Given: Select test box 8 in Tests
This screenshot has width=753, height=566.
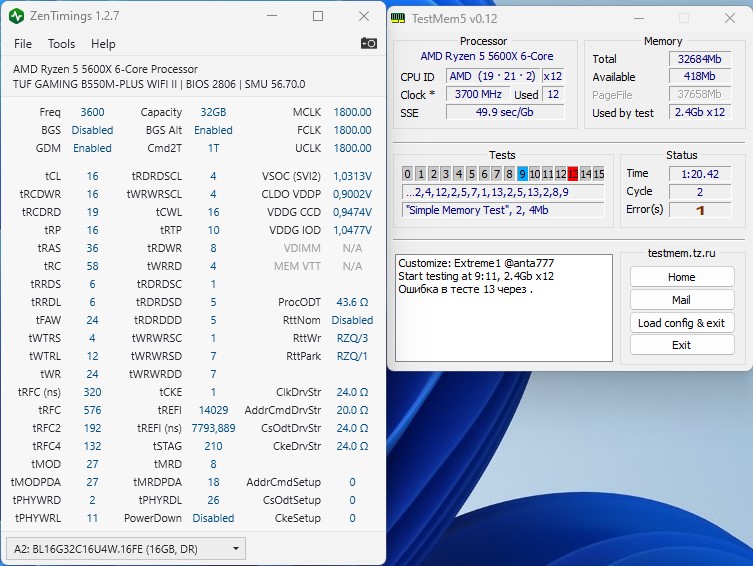Looking at the screenshot, I should click(510, 174).
